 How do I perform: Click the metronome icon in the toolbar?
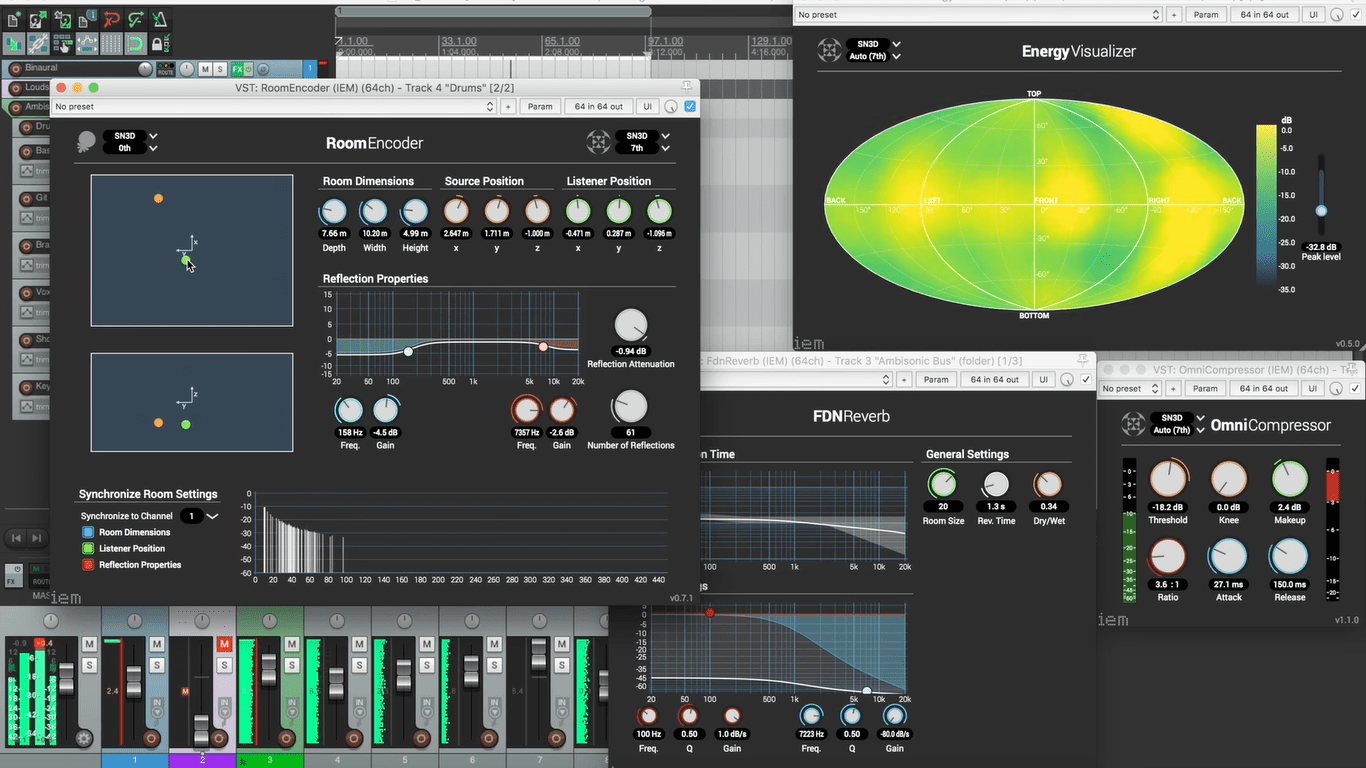coord(160,18)
